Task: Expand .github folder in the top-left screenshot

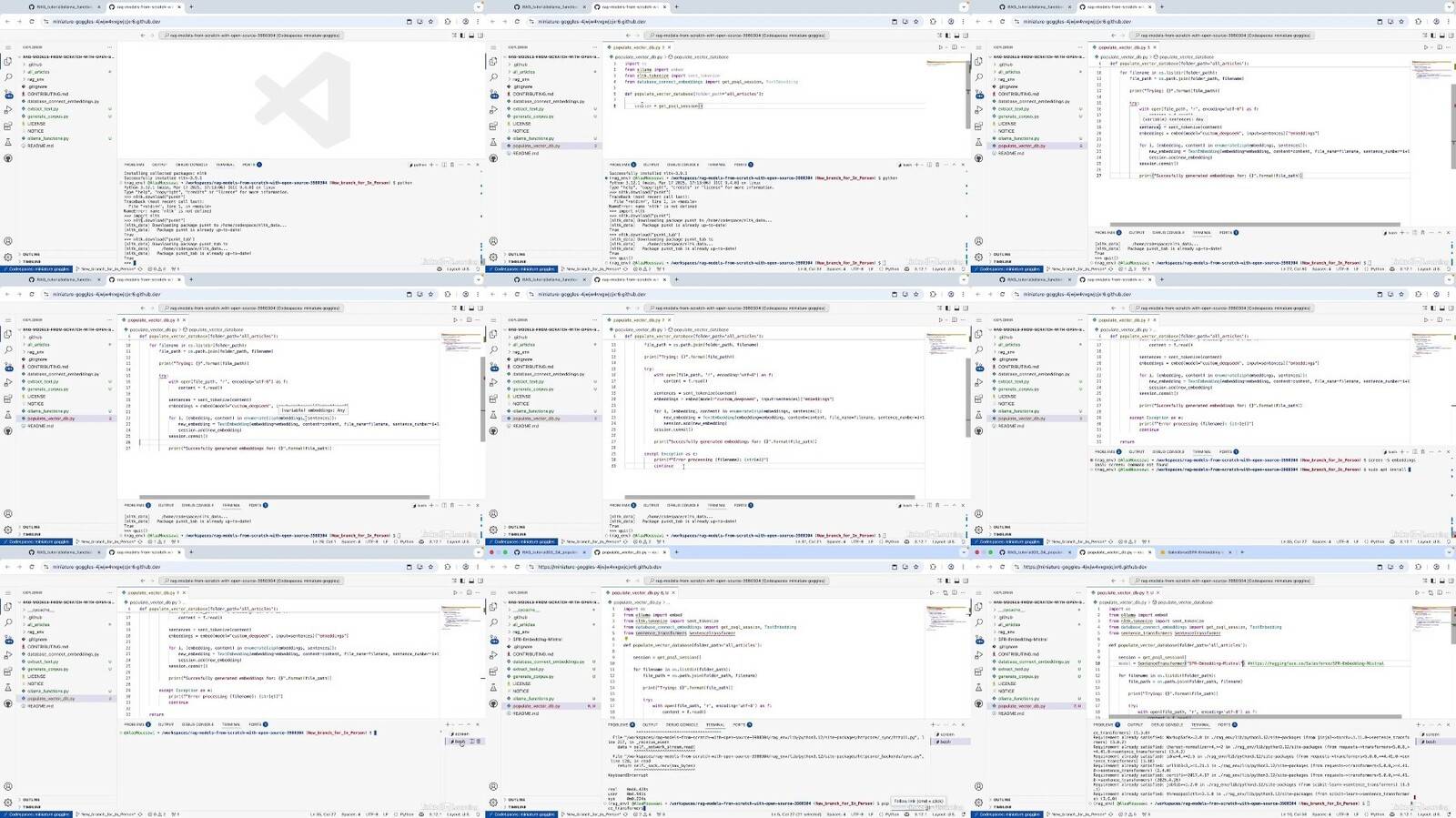Action: 35,65
